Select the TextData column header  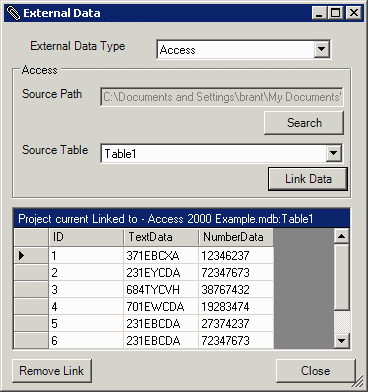[161, 237]
